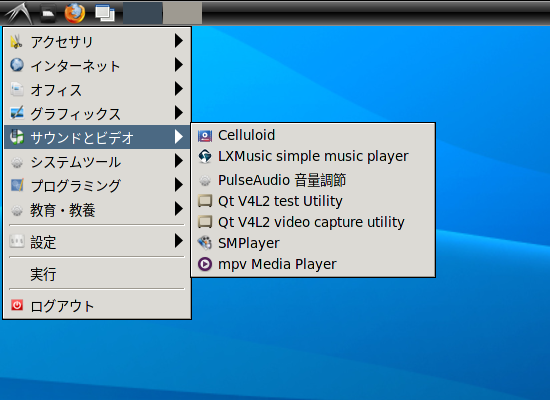This screenshot has height=400, width=550.
Task: Click the mpv Media Player icon
Action: [205, 264]
